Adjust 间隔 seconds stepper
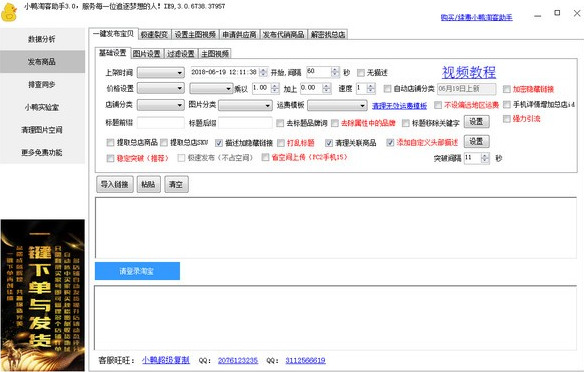Screen dimensions: 584x372 tap(335, 72)
